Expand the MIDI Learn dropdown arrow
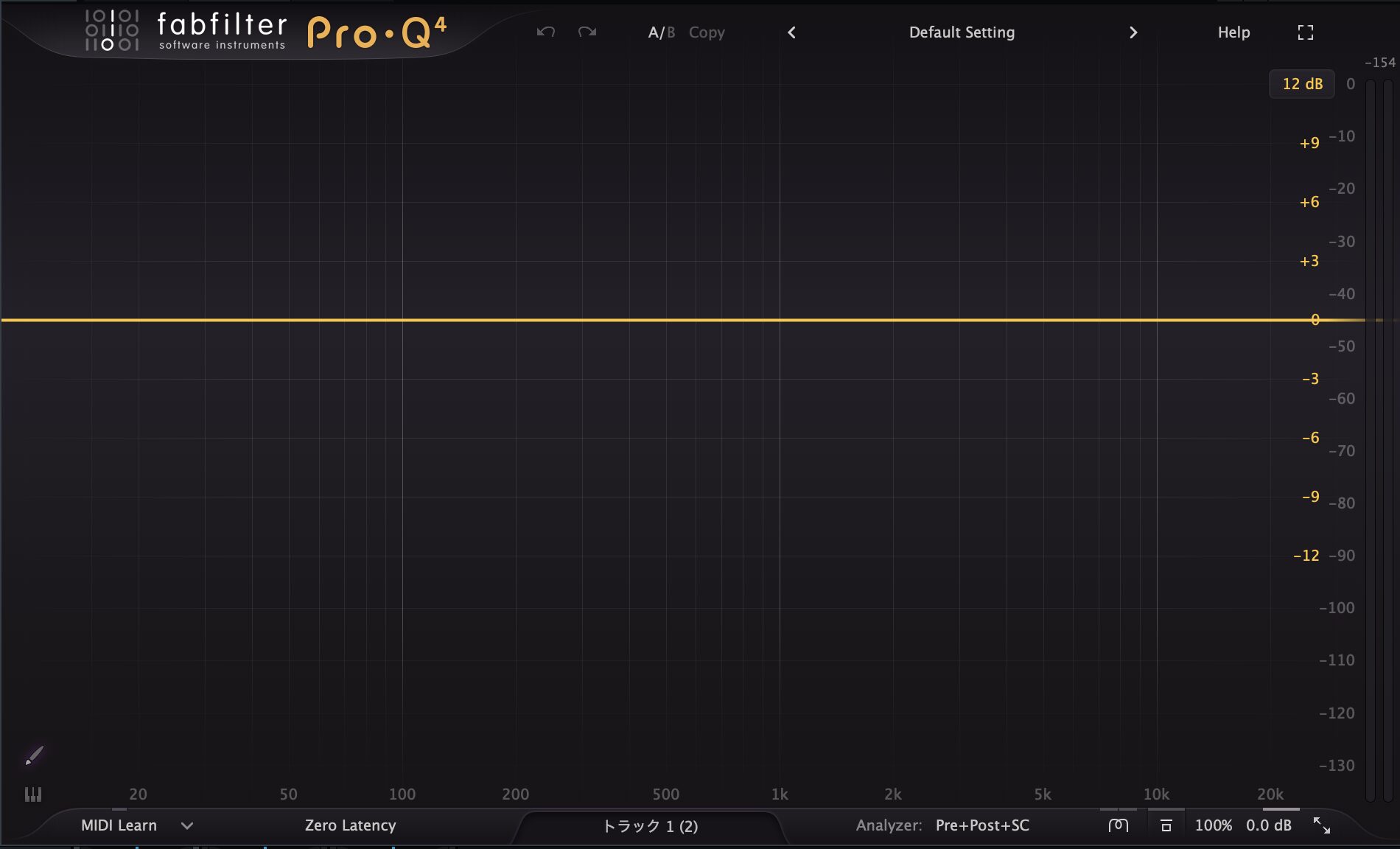Screen dimensions: 1400x849 [187, 826]
